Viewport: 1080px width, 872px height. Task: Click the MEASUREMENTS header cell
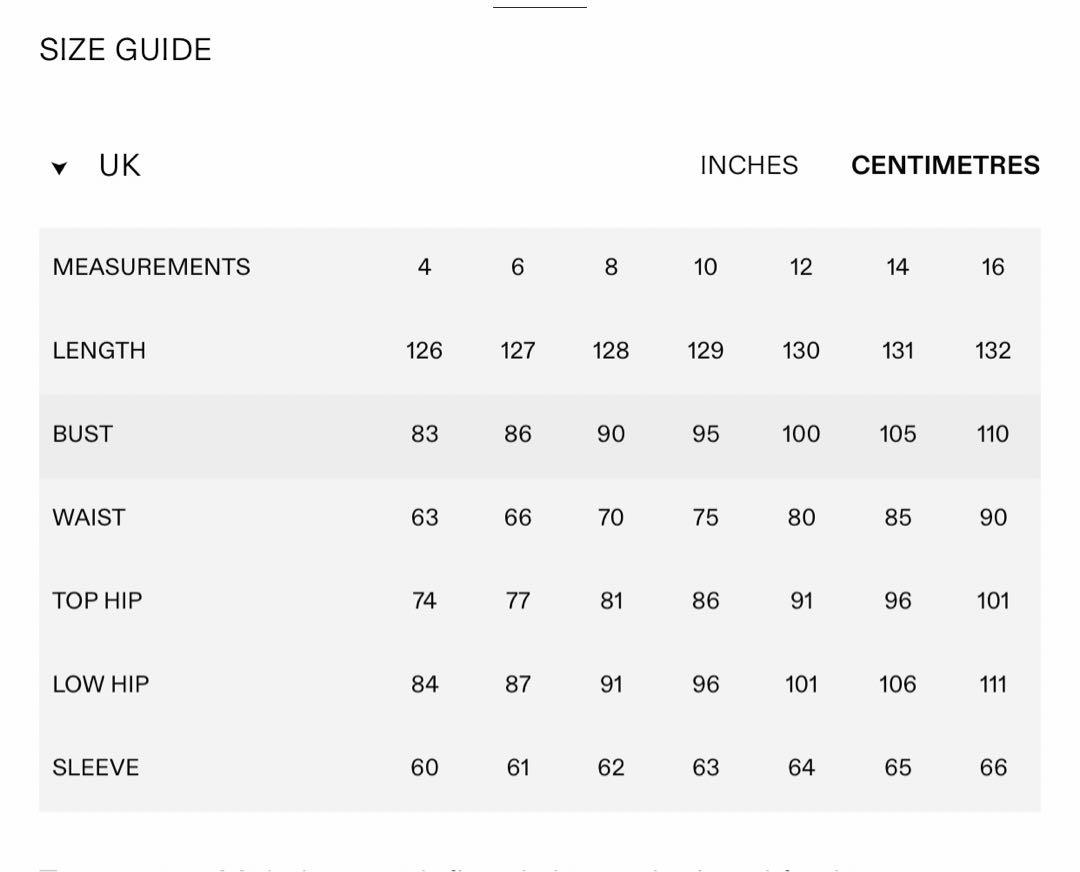152,267
